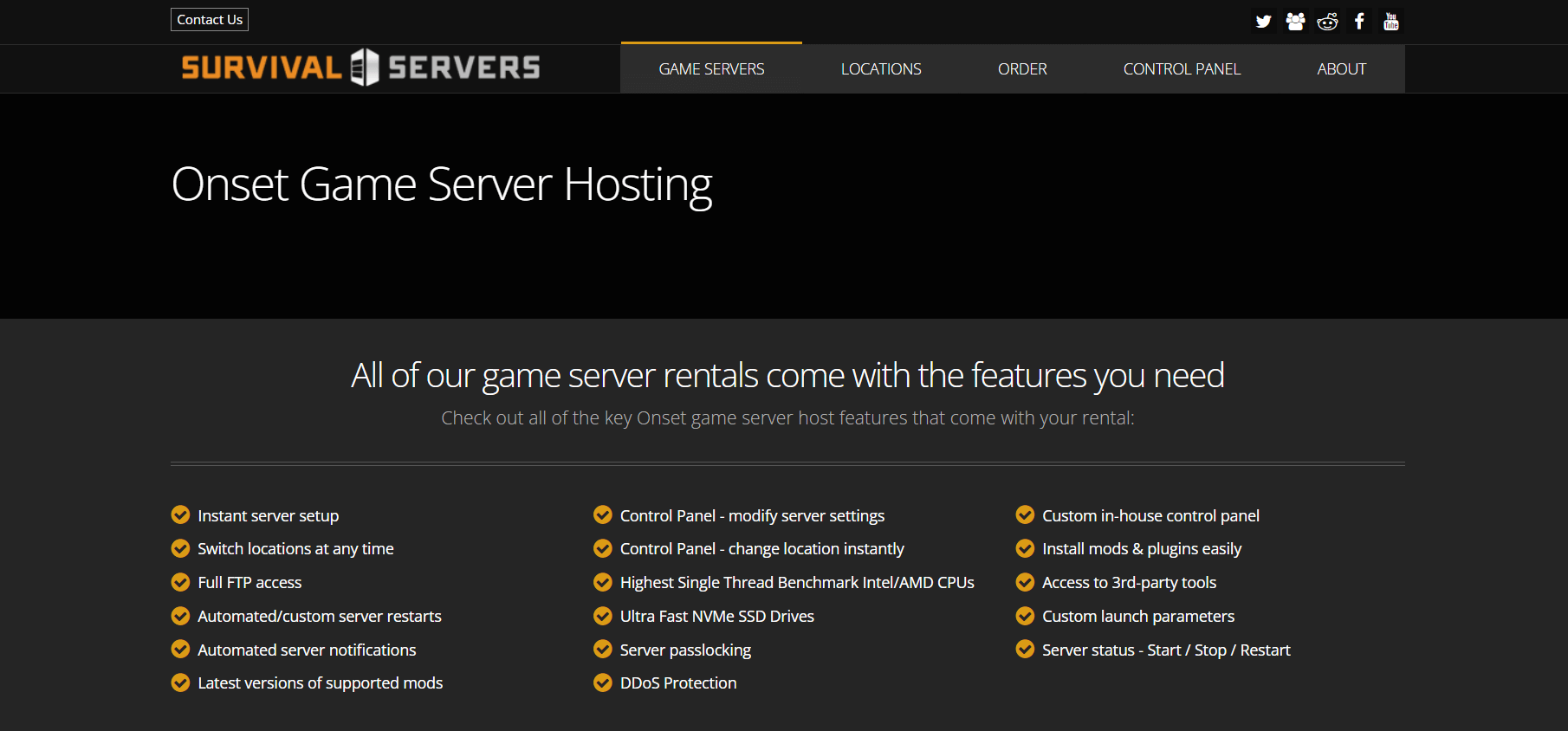This screenshot has width=1568, height=731.
Task: Click the checkmark beside DDoS Protection
Action: coord(602,682)
